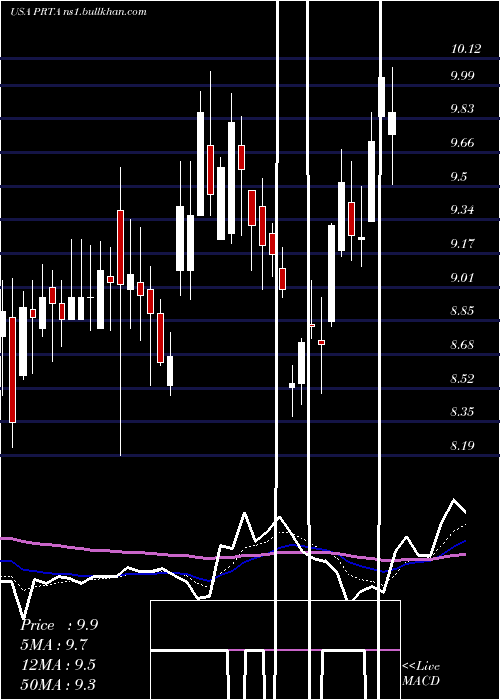Screen dimensions: 500x700
Task: Click the 9.01 price axis label
Action: [462, 278]
